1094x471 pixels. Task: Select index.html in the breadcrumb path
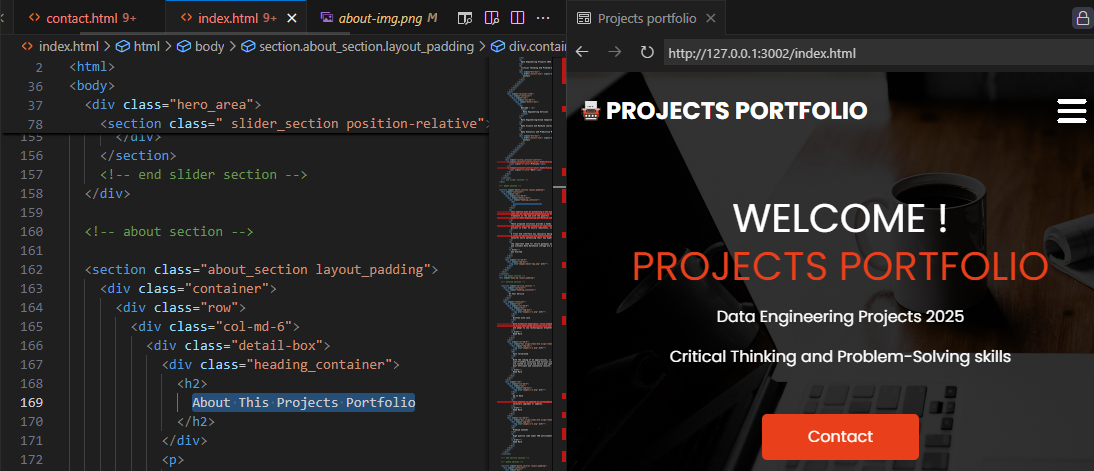68,47
